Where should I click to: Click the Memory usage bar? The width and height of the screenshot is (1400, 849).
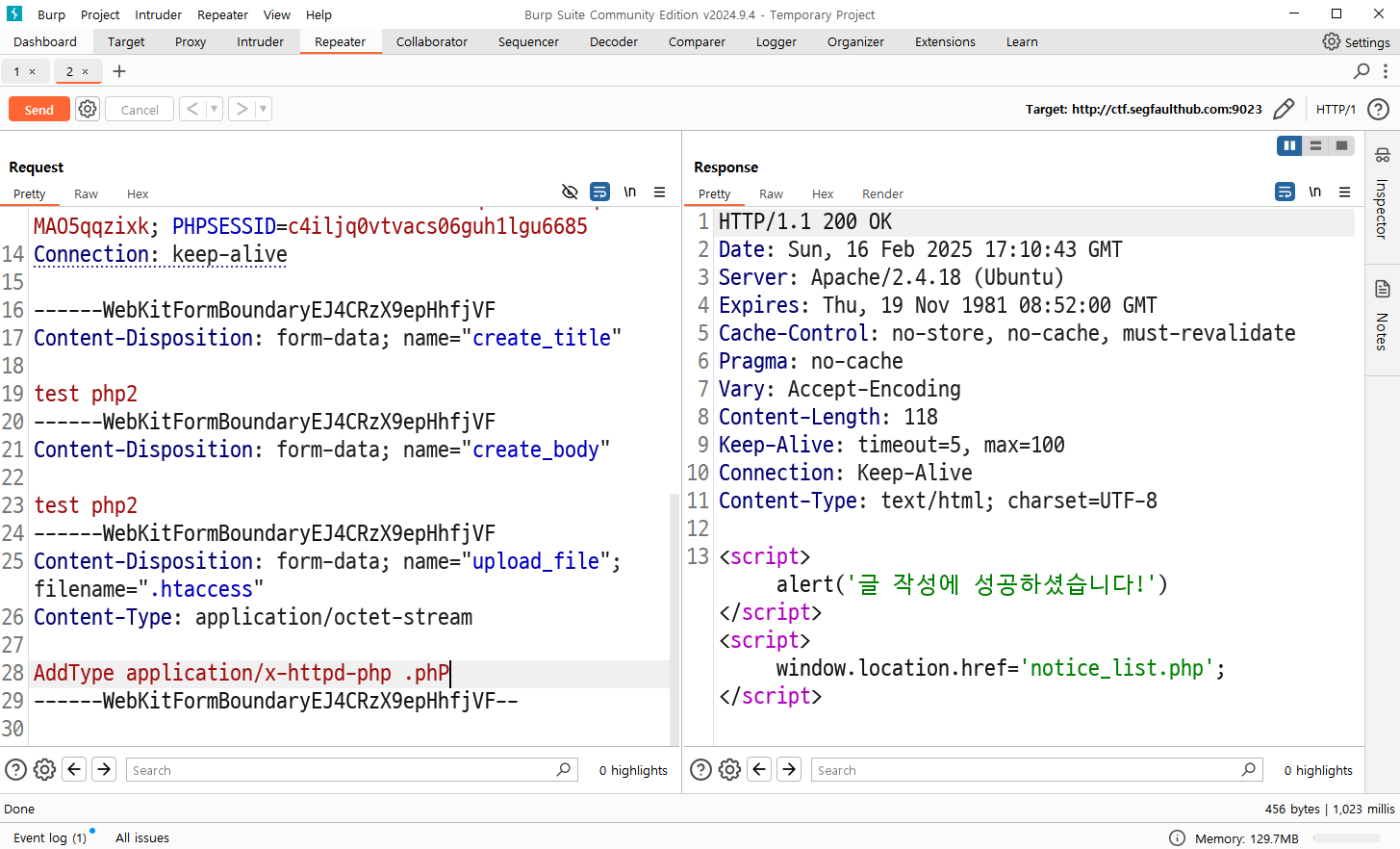(x=1346, y=838)
